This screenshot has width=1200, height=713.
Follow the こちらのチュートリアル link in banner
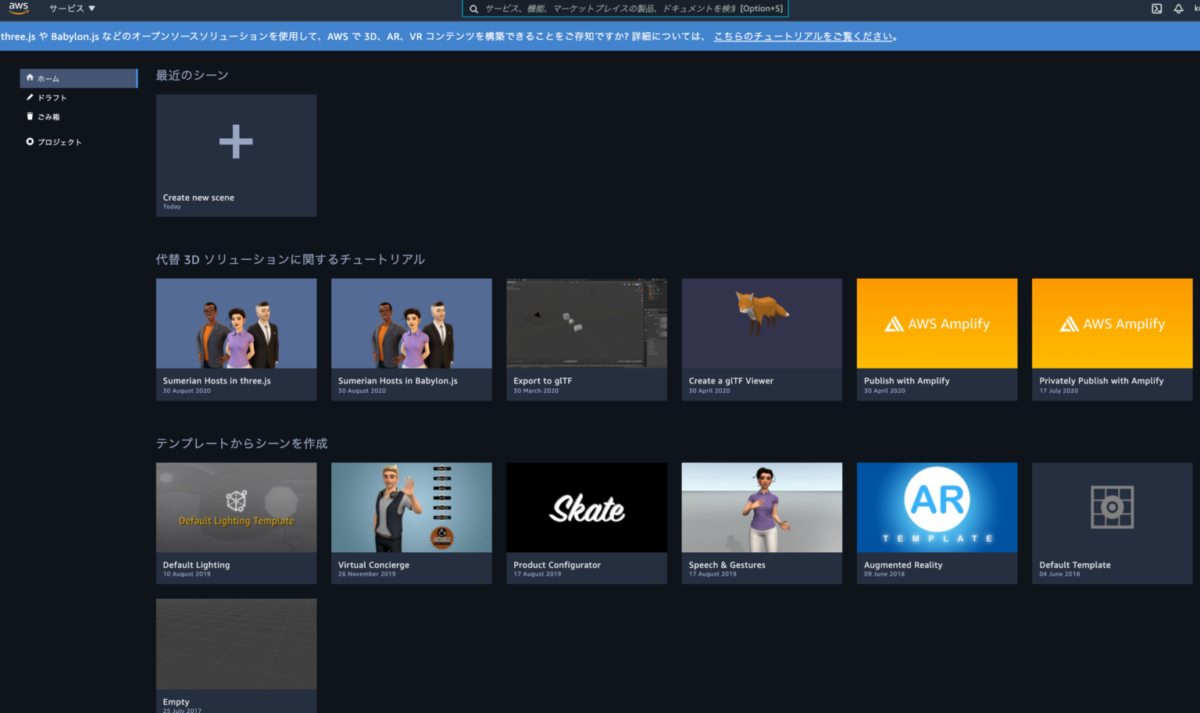(803, 36)
